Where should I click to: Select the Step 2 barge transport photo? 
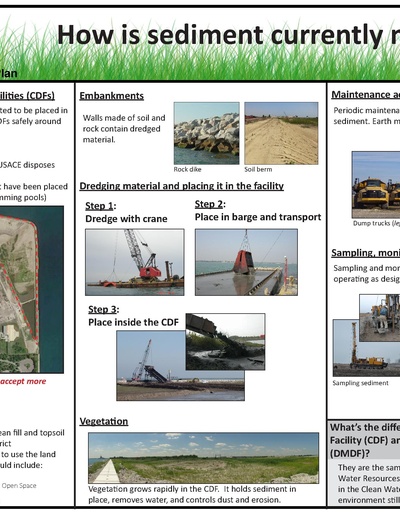click(x=246, y=262)
